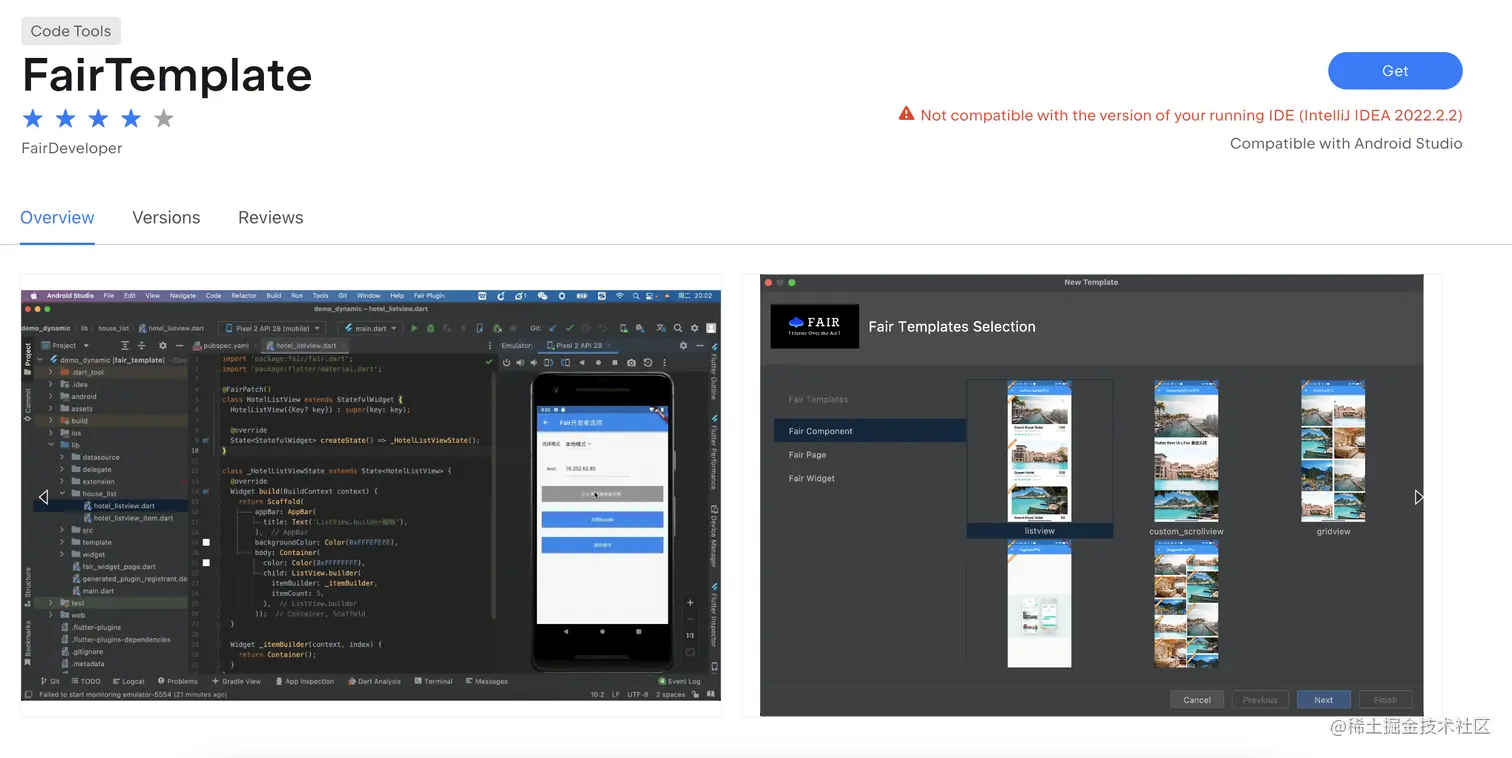The width and height of the screenshot is (1512, 758).
Task: Click the emulator zoom in plus button
Action: click(690, 603)
